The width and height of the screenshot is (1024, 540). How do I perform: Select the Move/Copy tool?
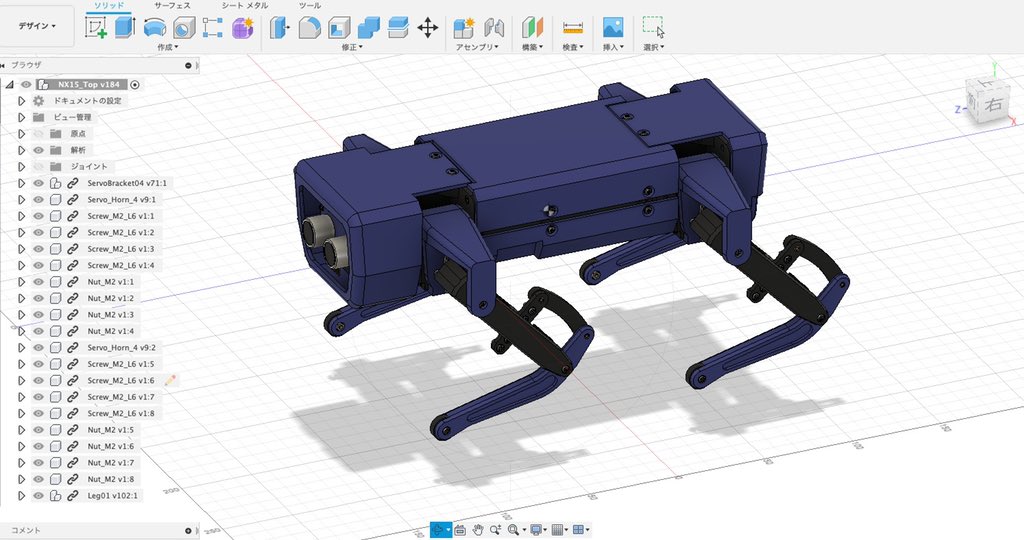[428, 27]
